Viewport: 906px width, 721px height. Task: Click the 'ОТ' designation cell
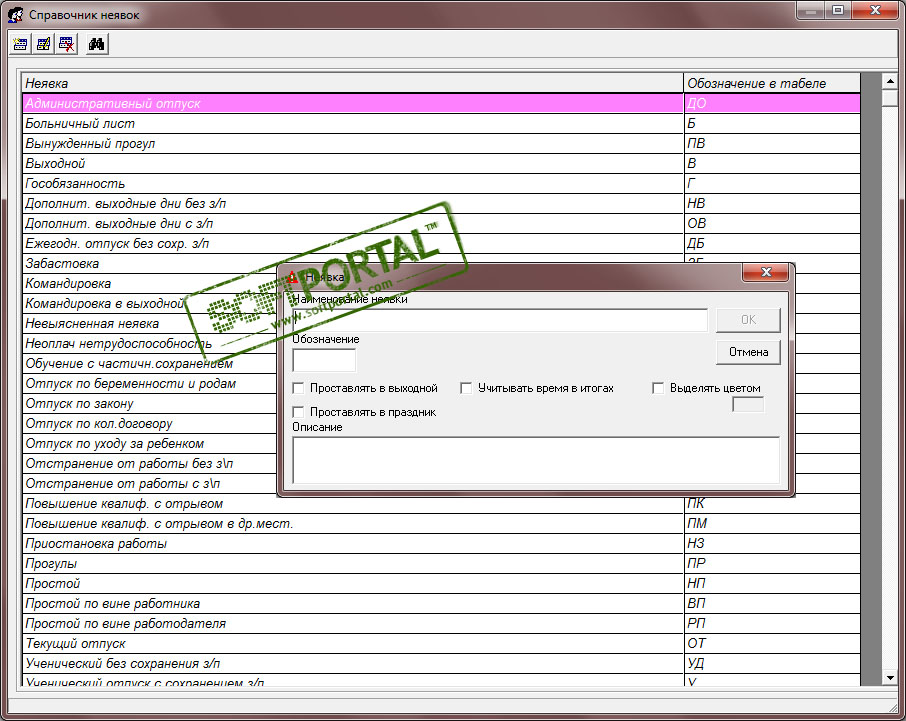tap(772, 644)
